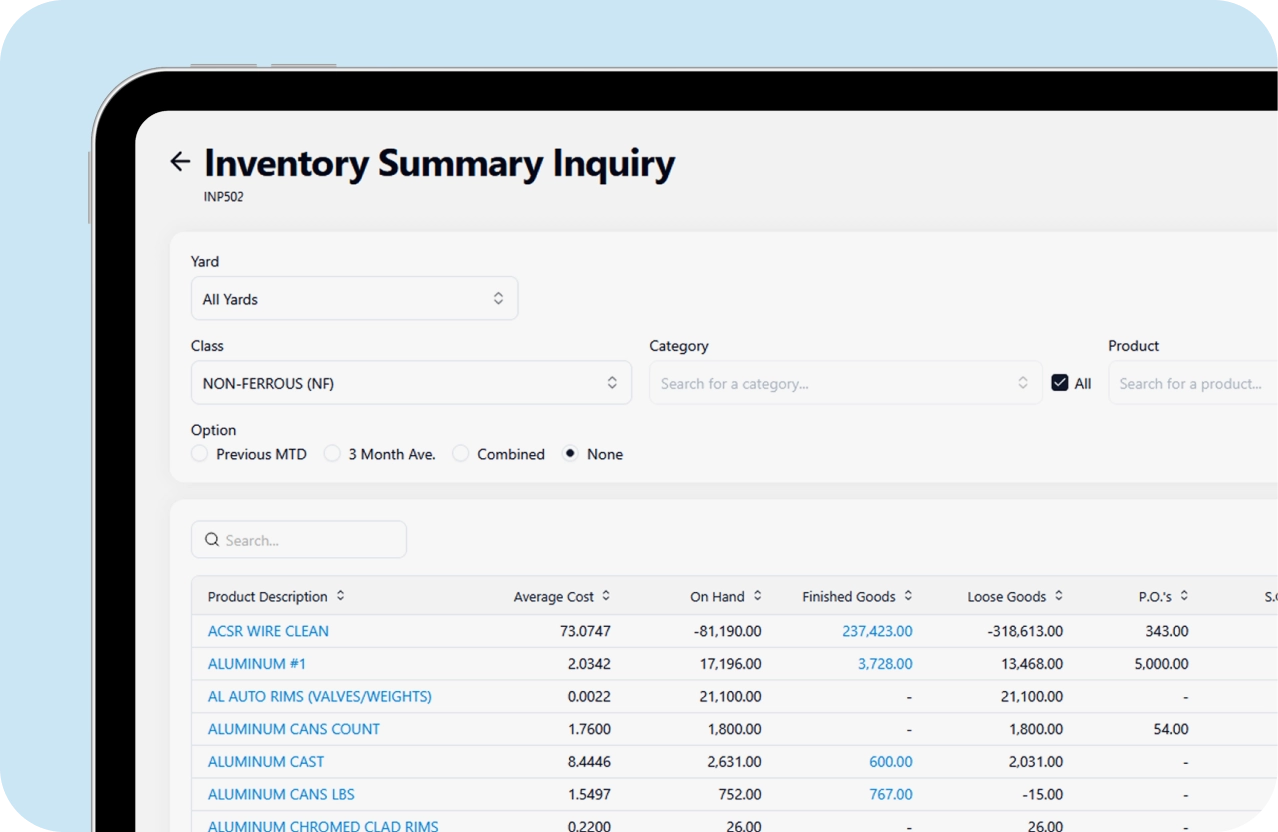Viewport: 1278px width, 832px height.
Task: Click average cost cell 8.4446
Action: (x=589, y=762)
